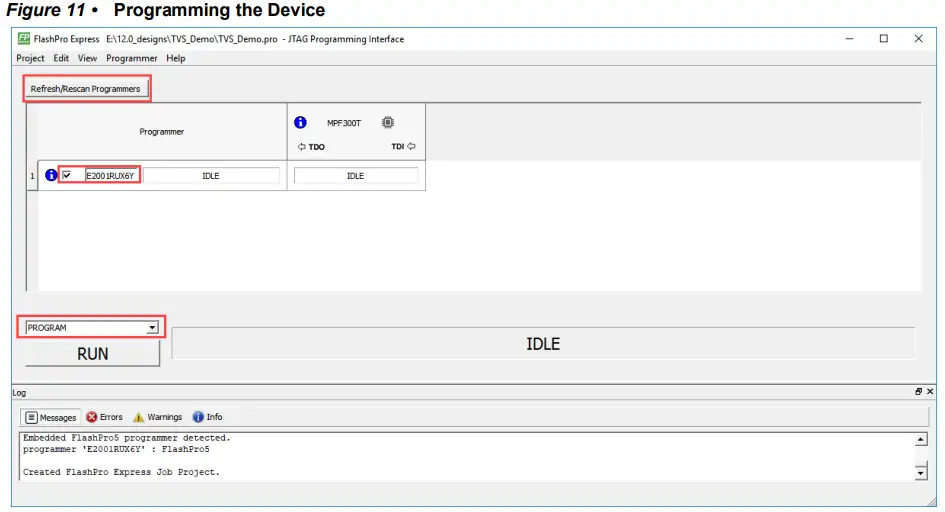This screenshot has width=945, height=512.
Task: Click log scrollbar up arrow
Action: [x=920, y=440]
